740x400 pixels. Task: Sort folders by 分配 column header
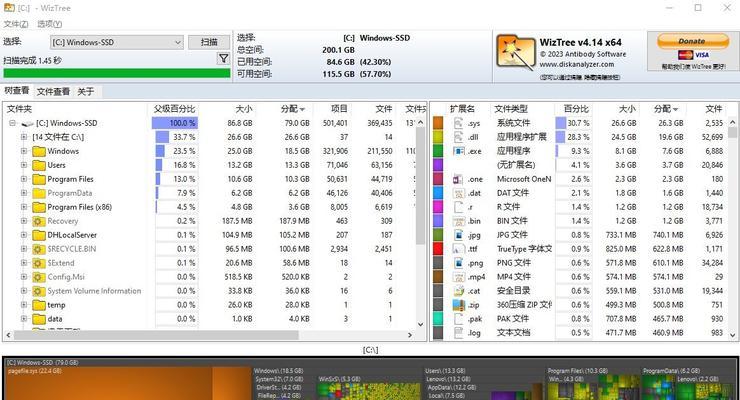click(293, 109)
